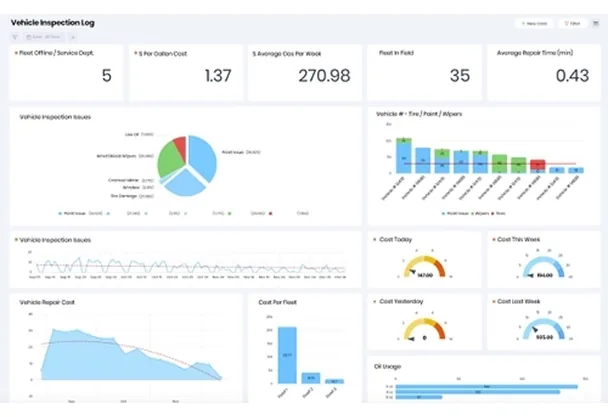Click the Cost Last Week gauge
This screenshot has height=417, width=608.
(543, 329)
